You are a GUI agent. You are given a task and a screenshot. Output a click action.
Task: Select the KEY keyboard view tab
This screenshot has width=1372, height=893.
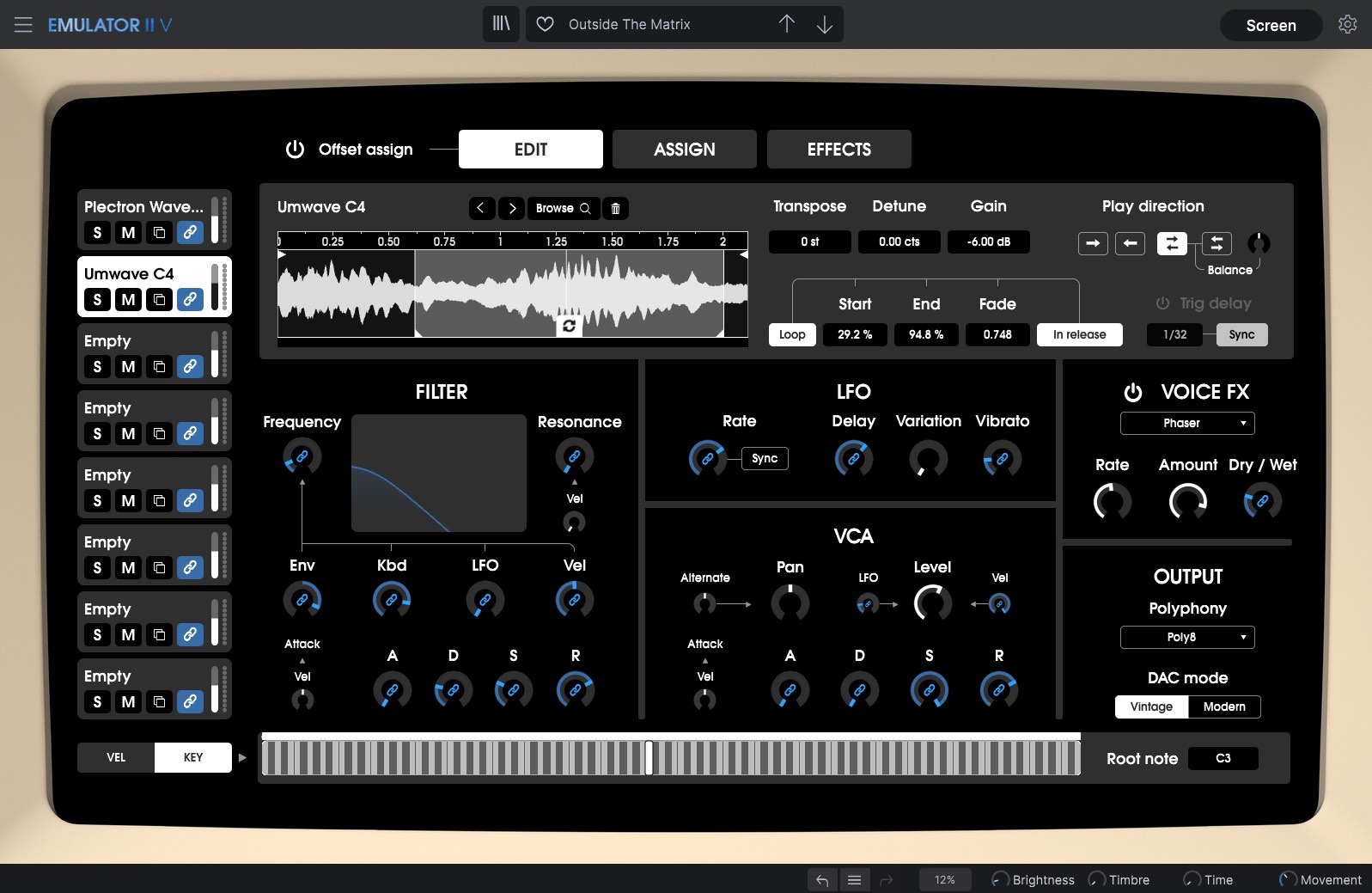193,757
